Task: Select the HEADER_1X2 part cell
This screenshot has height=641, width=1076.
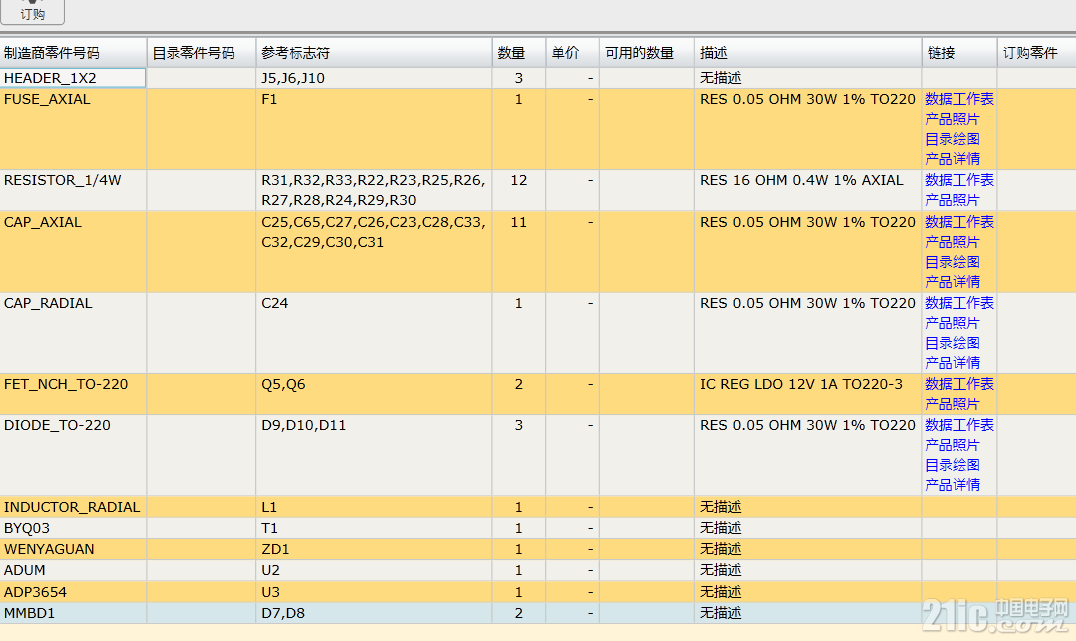Action: [x=73, y=78]
